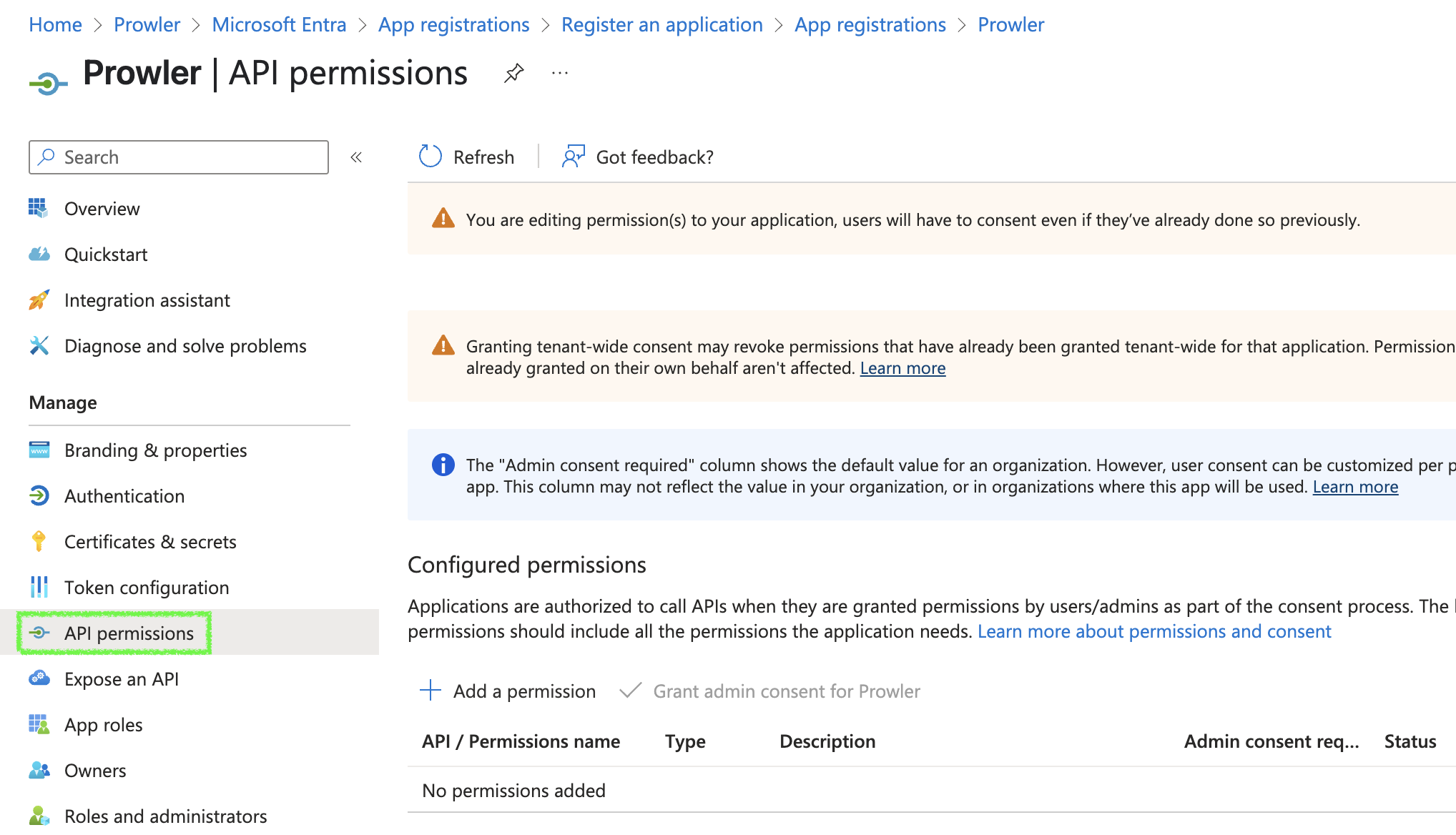Screen dimensions: 1456x835
Task: Open Certificates & secrets via its key icon
Action: coord(40,542)
